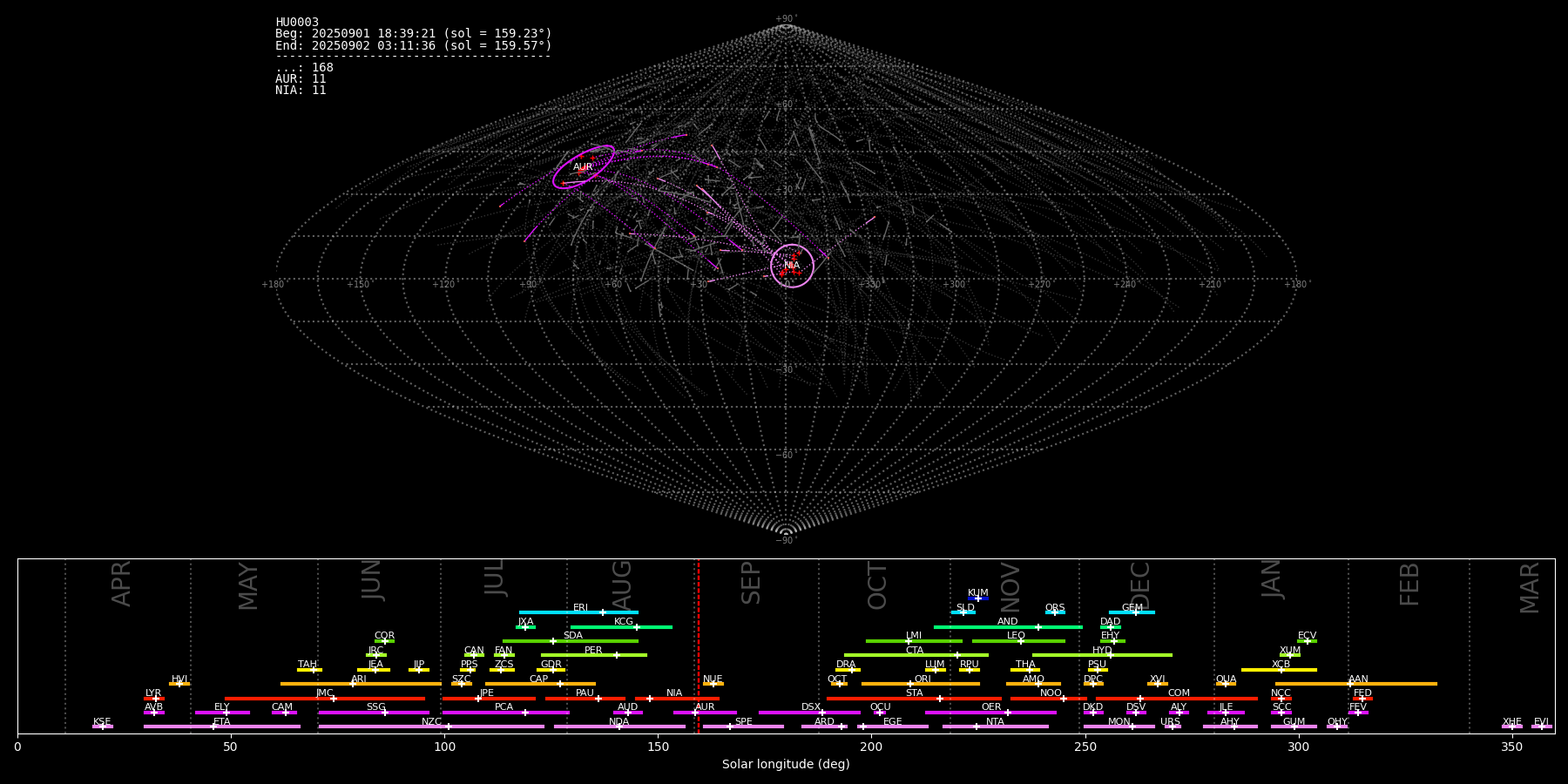This screenshot has width=1568, height=784.
Task: Click the ORI shower bar
Action: click(x=920, y=684)
